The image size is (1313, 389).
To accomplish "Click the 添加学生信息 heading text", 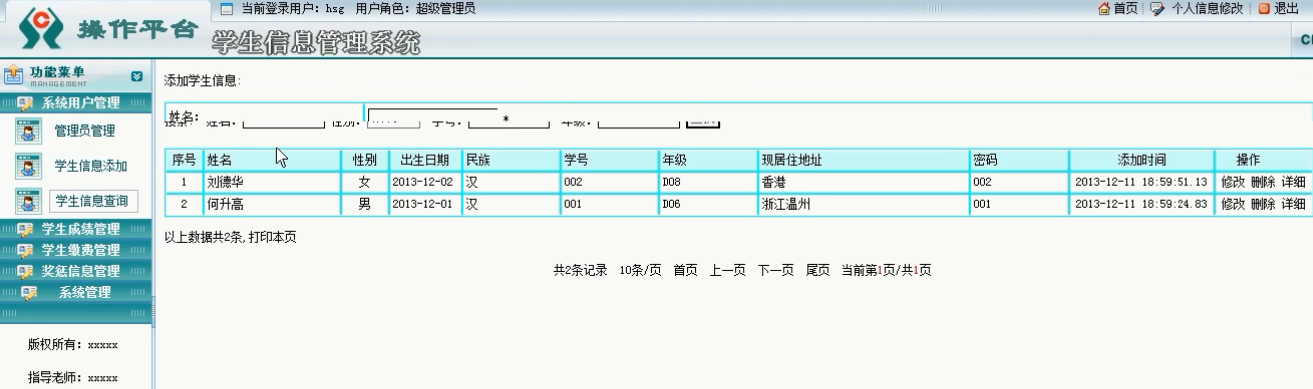I will coord(201,80).
